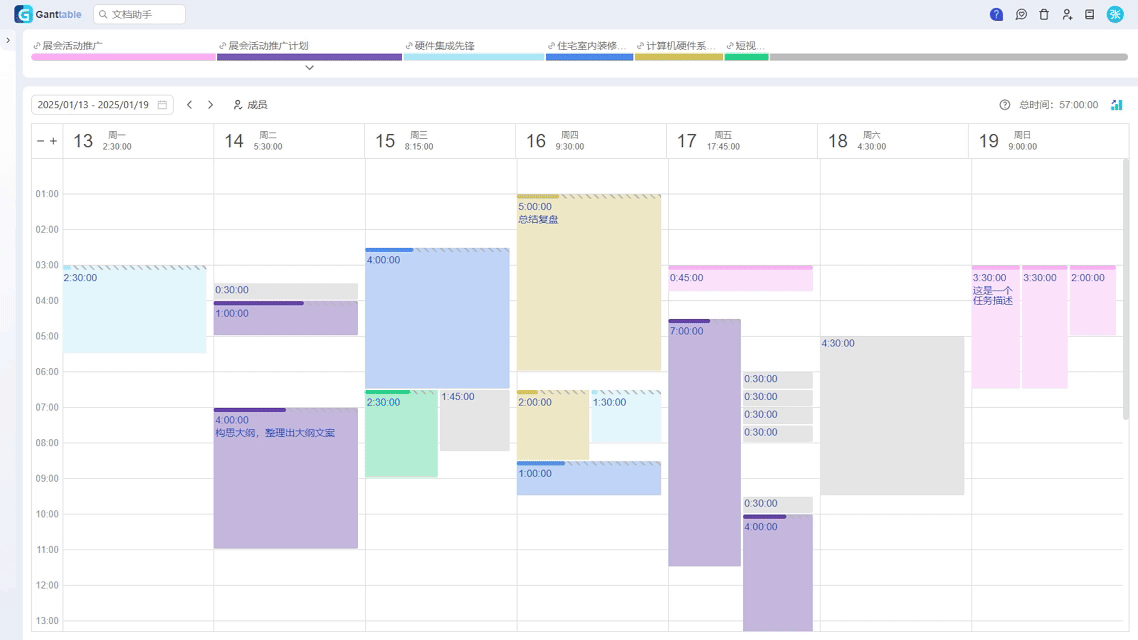Open the blue help question mark icon

pos(996,15)
